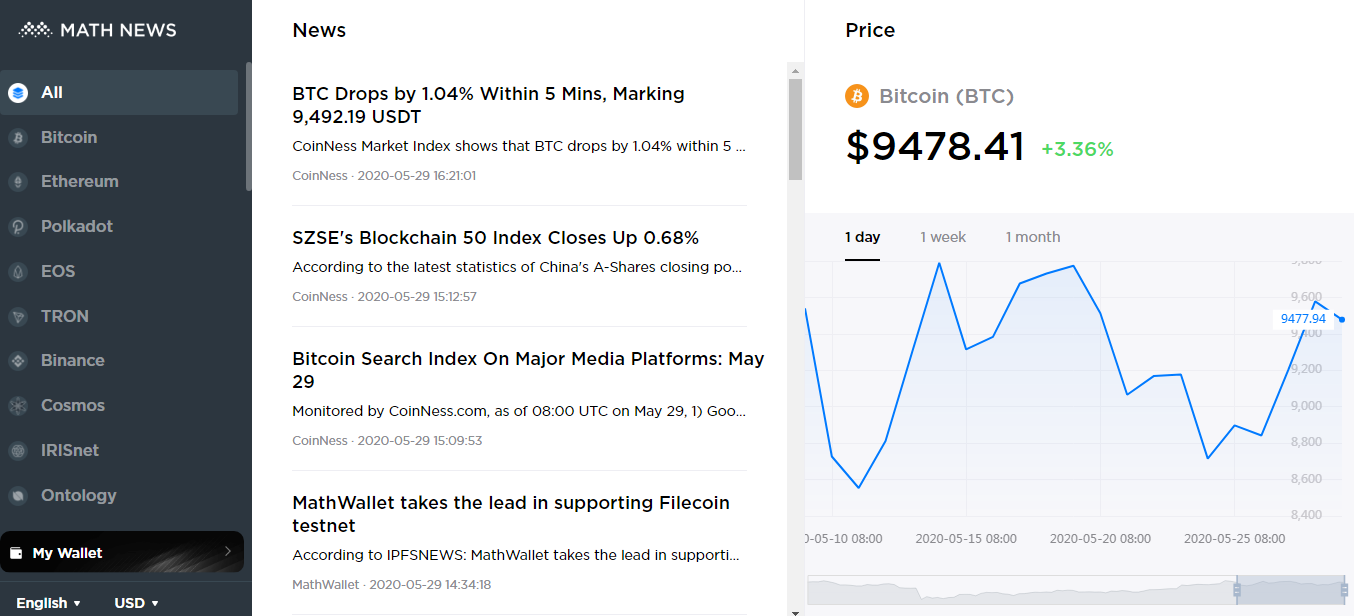Screen dimensions: 1354x616
Task: Expand the USD currency dropdown
Action: (x=137, y=603)
